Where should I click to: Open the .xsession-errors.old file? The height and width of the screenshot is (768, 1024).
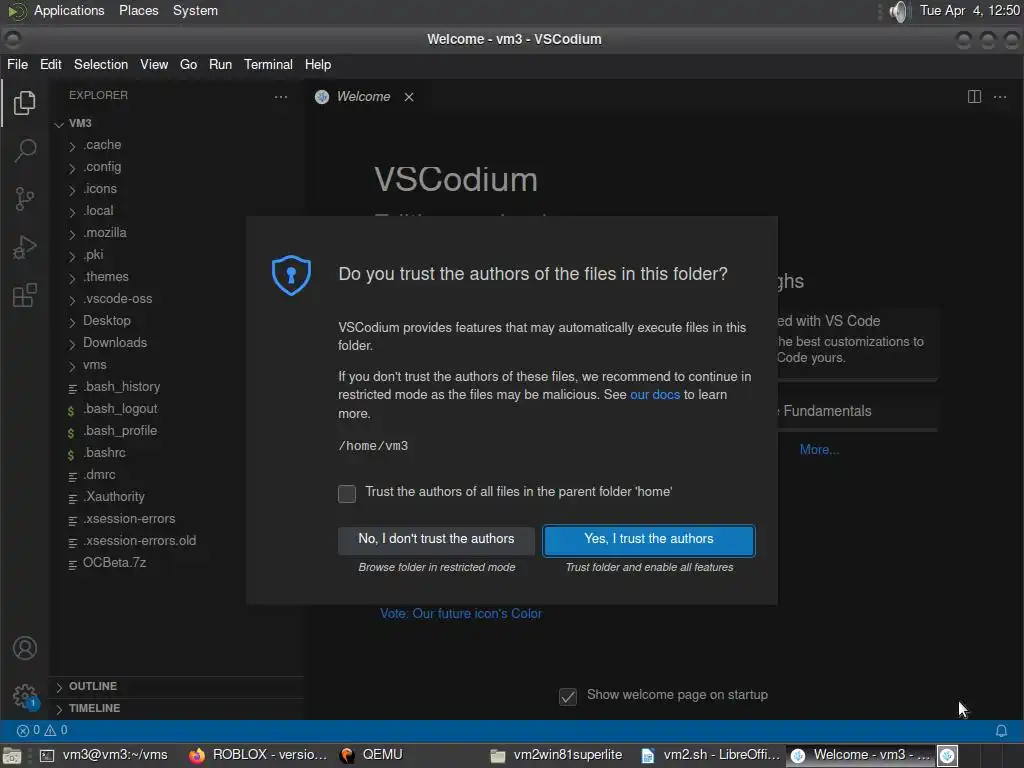click(x=139, y=541)
